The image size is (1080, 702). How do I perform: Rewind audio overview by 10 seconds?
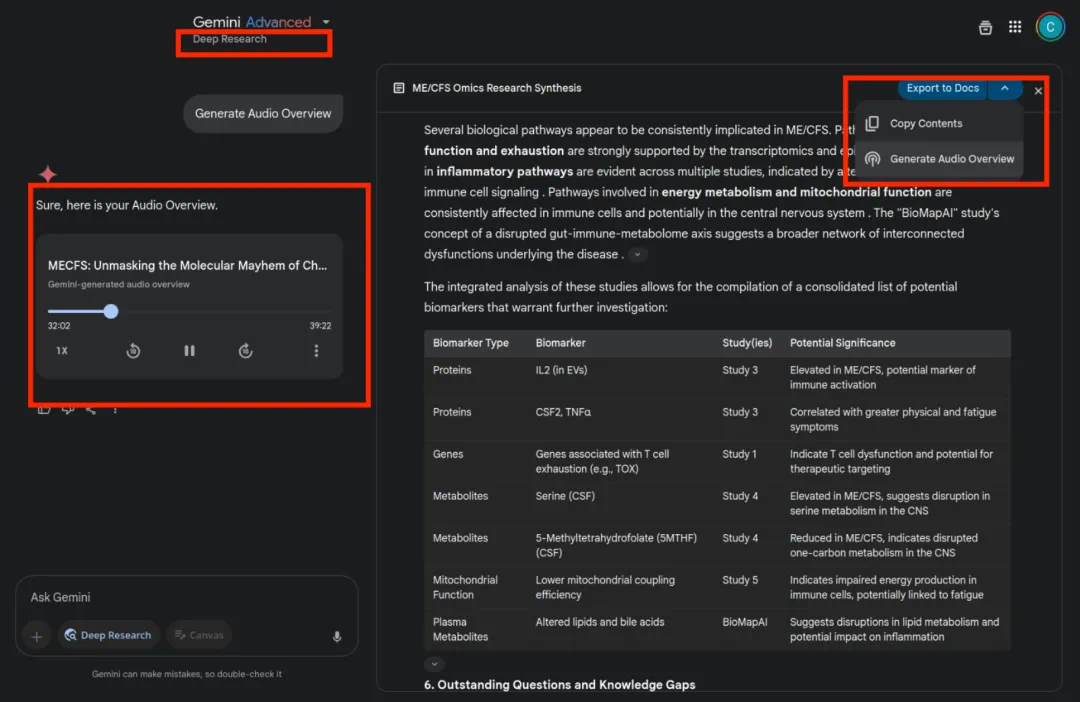[x=133, y=351]
